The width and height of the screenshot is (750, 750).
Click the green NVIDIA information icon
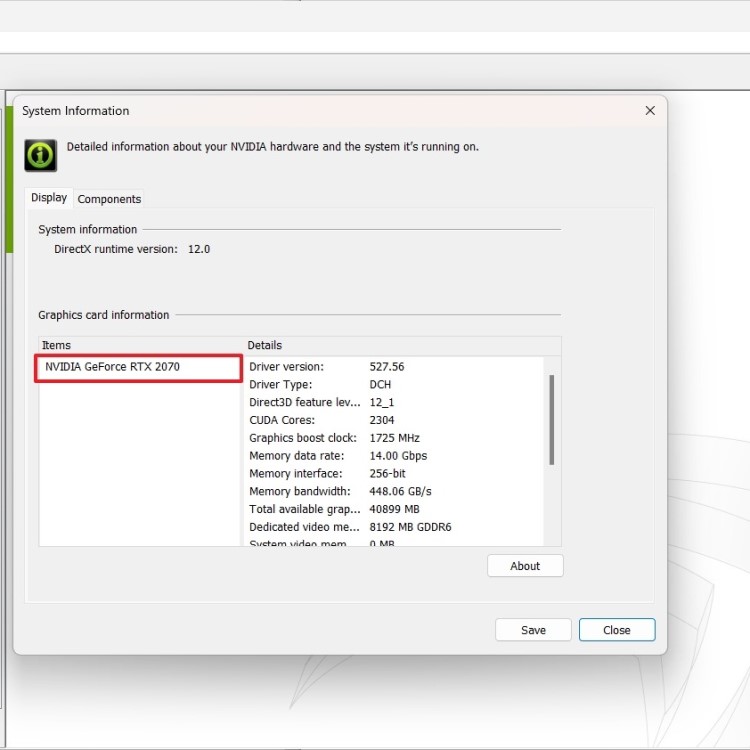(x=40, y=155)
